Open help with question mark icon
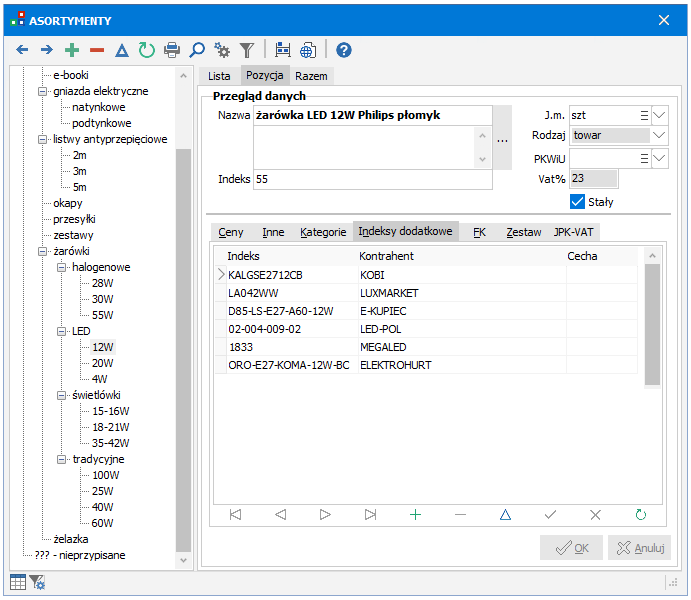This screenshot has height=600, width=691. [344, 50]
